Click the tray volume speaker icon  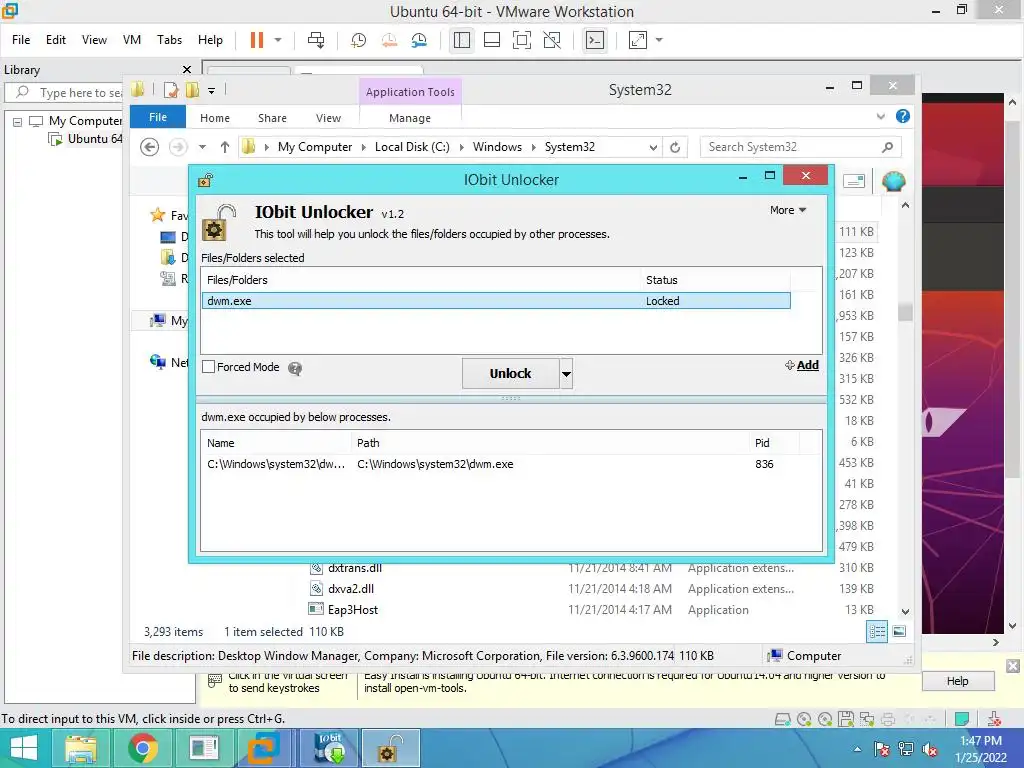pos(930,749)
